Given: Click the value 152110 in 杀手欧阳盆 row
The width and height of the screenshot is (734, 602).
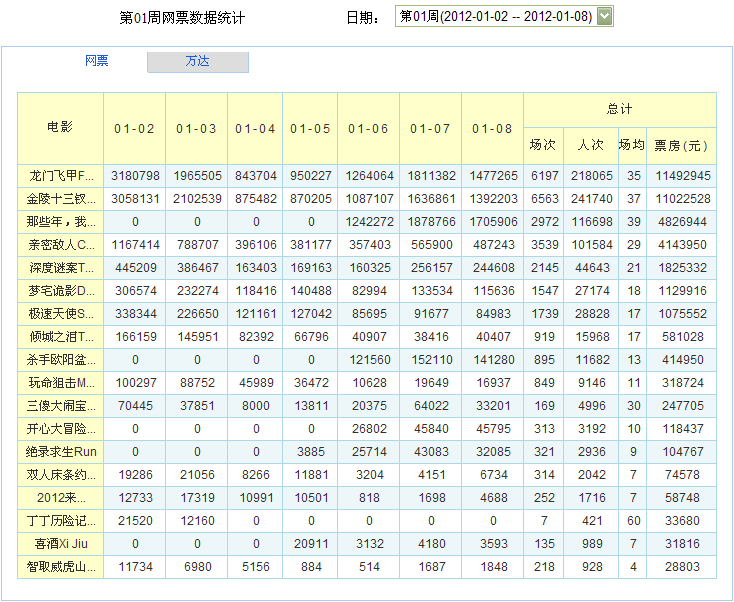Looking at the screenshot, I should (432, 360).
